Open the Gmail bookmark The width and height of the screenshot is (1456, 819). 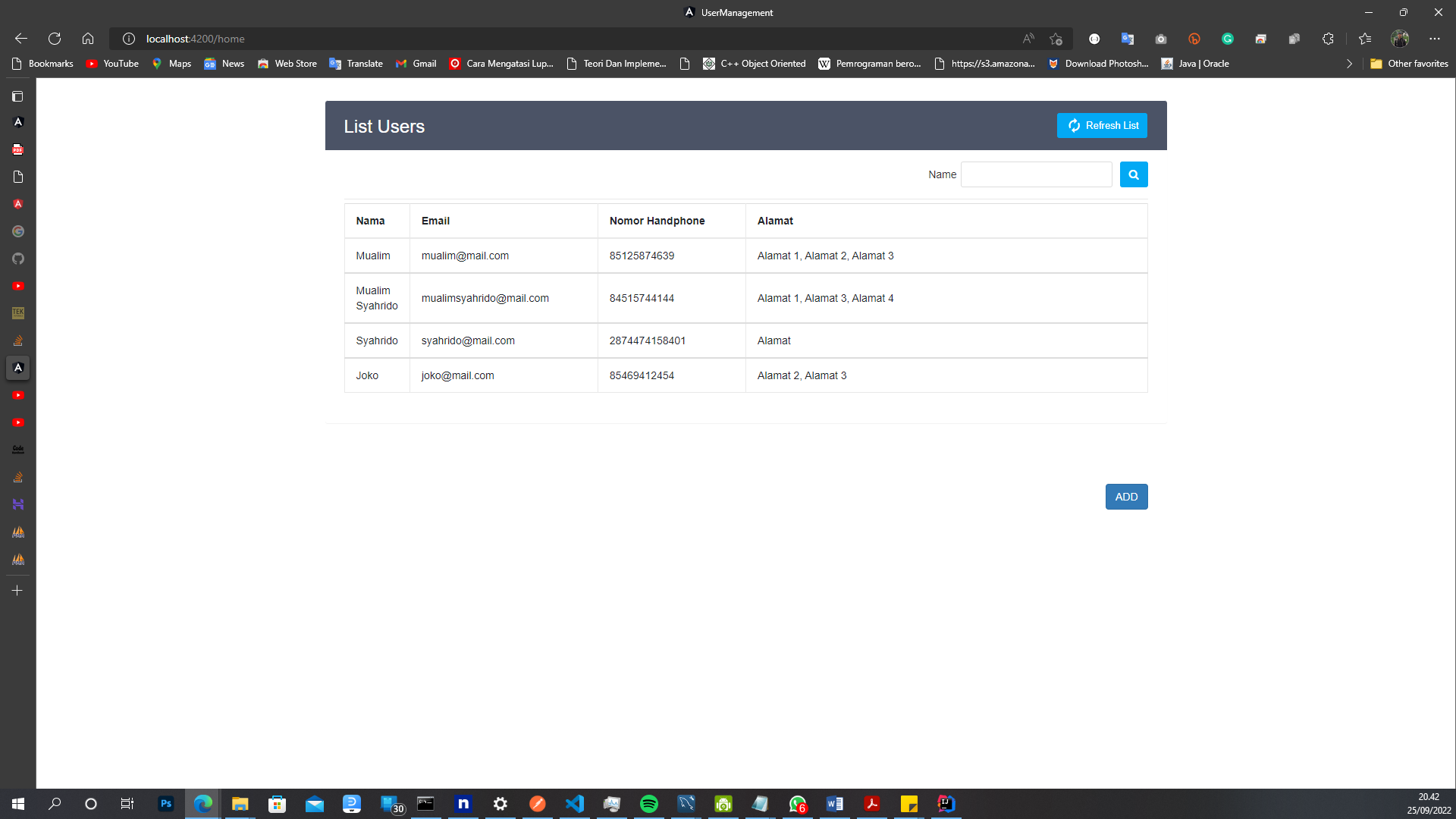tap(416, 64)
